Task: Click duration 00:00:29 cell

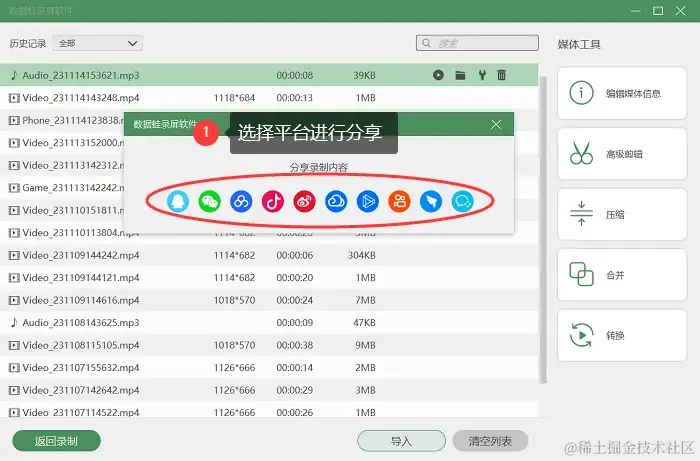Action: click(294, 390)
